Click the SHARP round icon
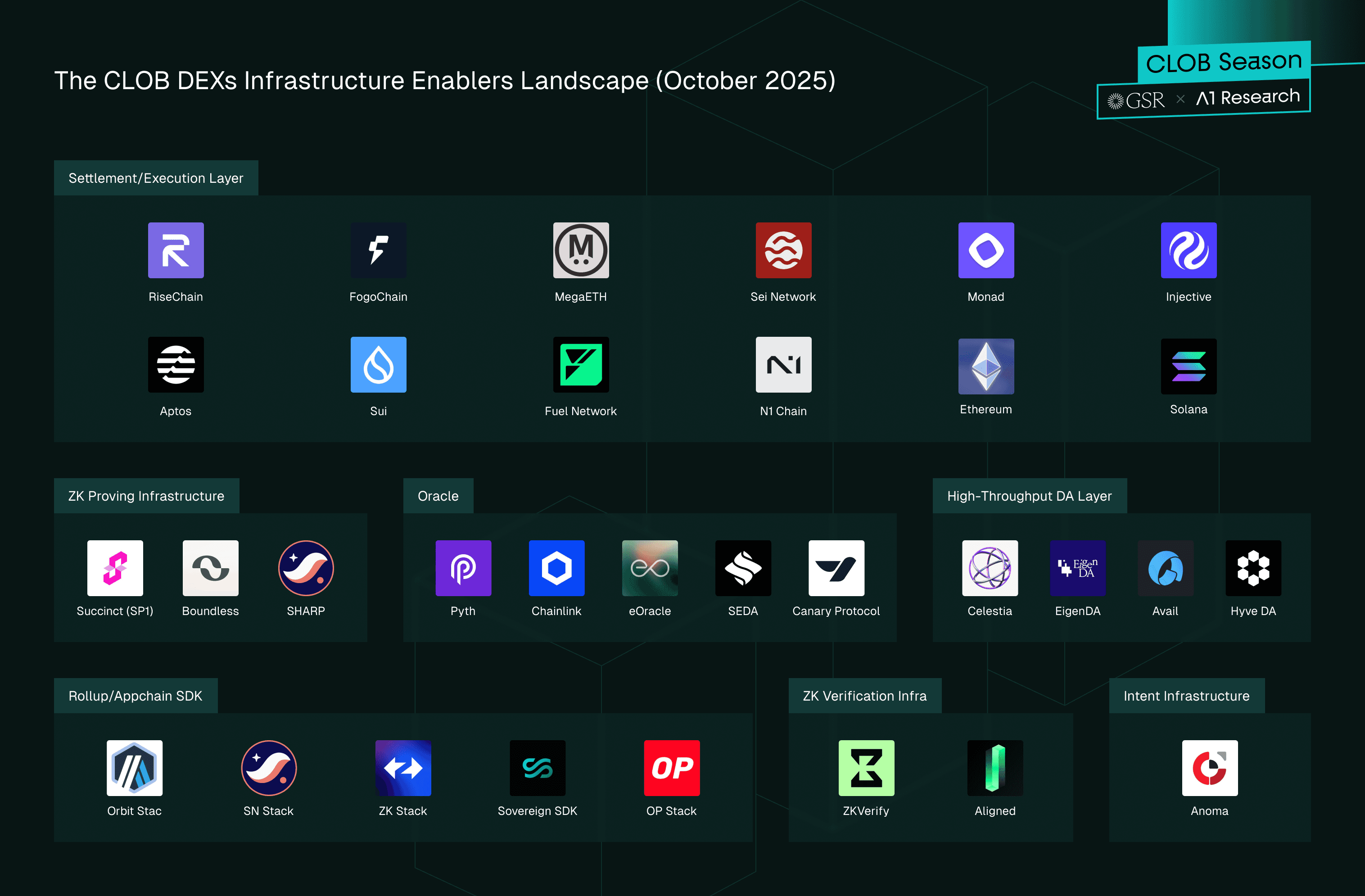The image size is (1365, 896). pyautogui.click(x=306, y=568)
